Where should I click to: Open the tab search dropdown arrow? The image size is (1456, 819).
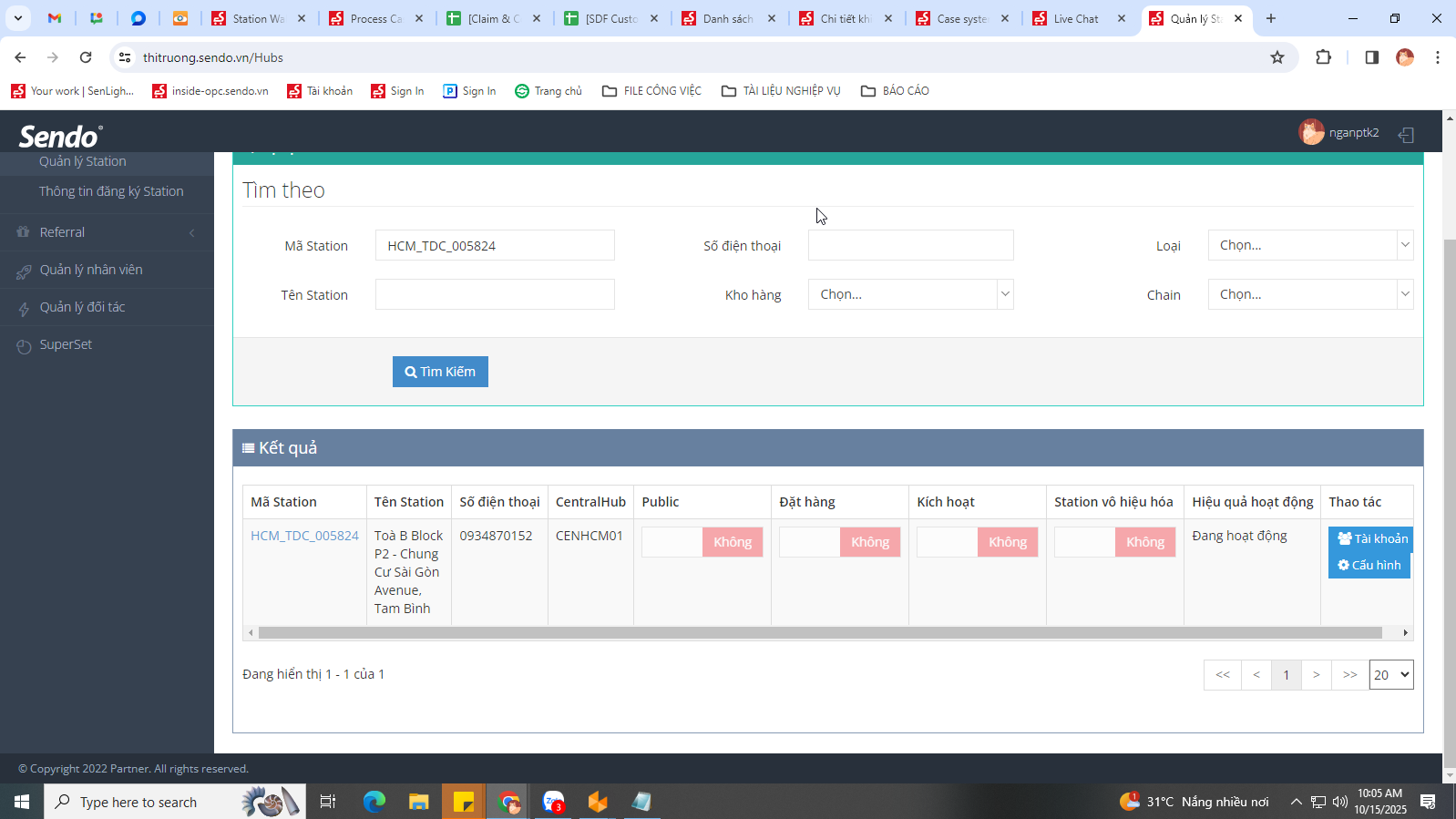(17, 18)
